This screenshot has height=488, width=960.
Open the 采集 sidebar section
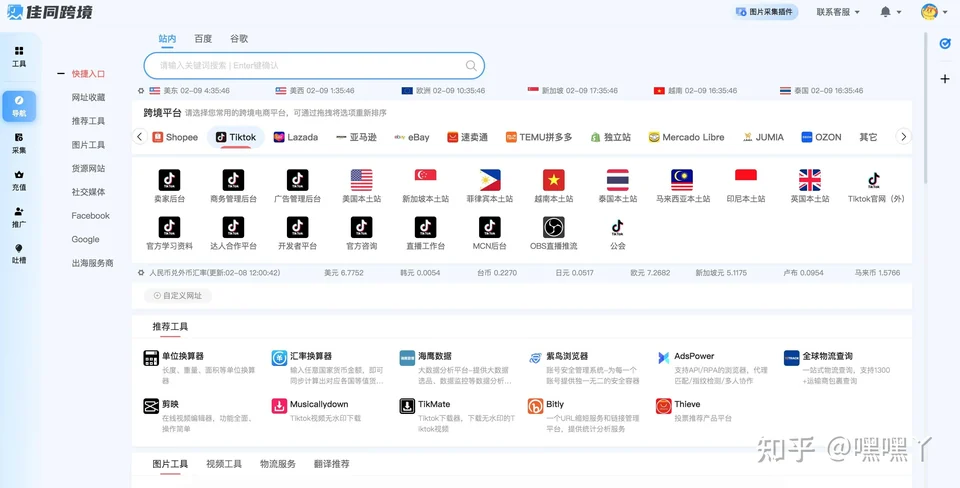(19, 143)
